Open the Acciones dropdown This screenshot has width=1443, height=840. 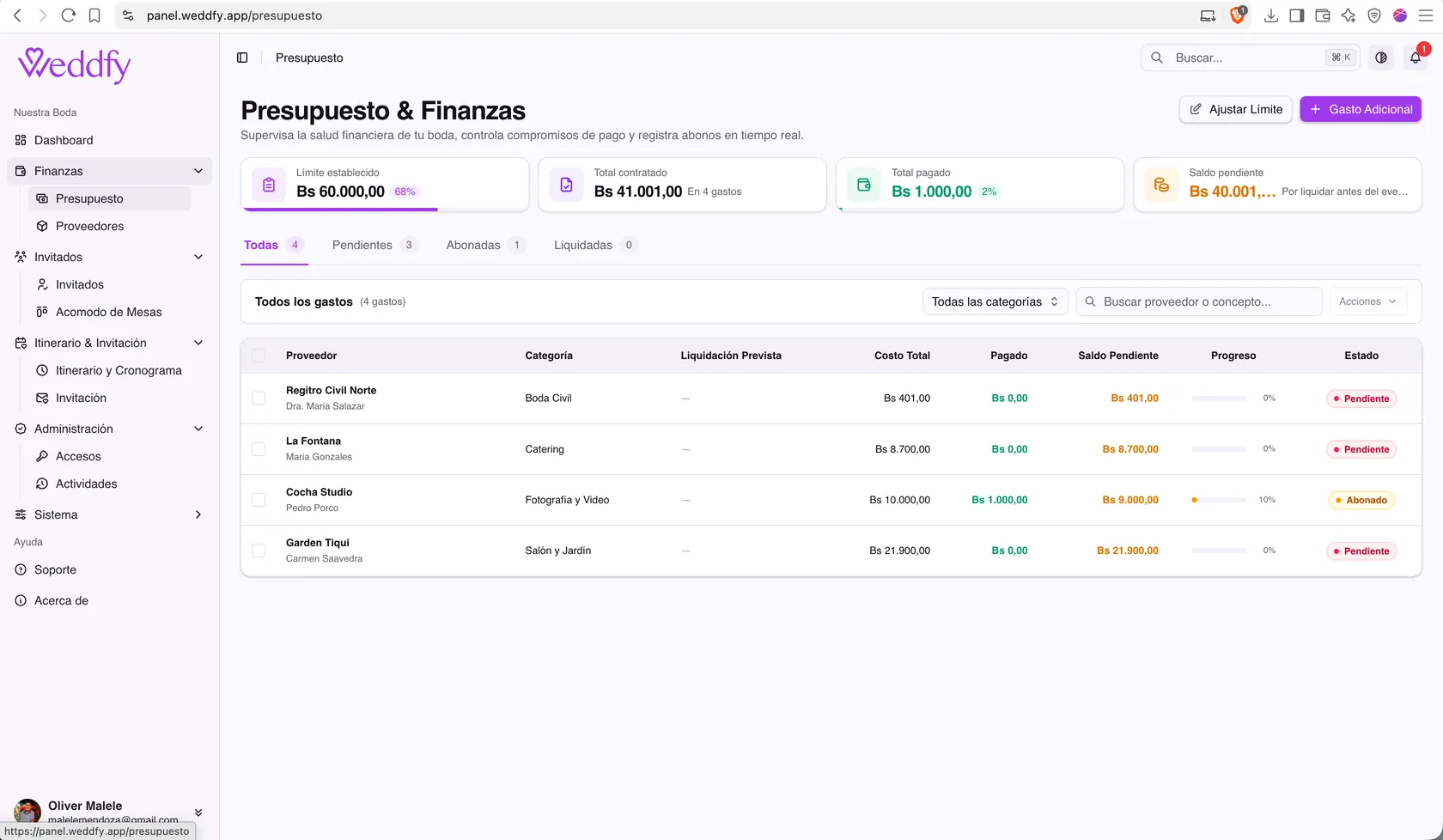click(x=1368, y=301)
